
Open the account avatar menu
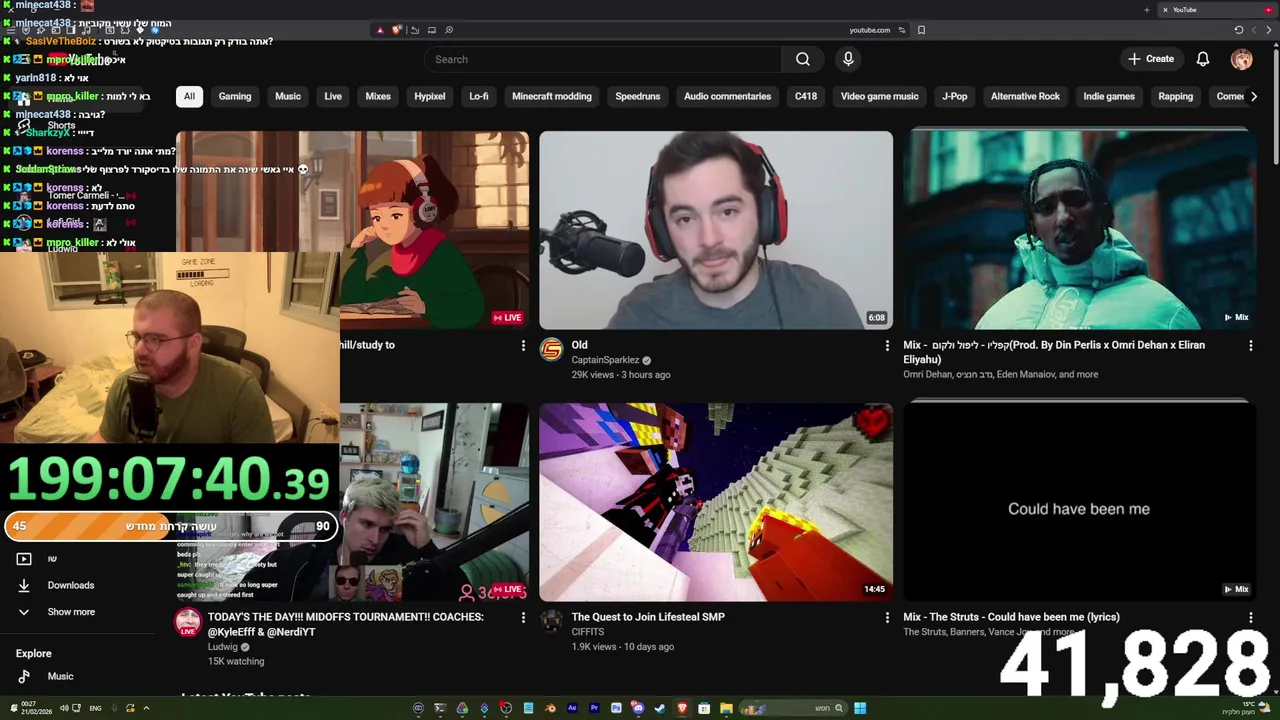coord(1242,59)
